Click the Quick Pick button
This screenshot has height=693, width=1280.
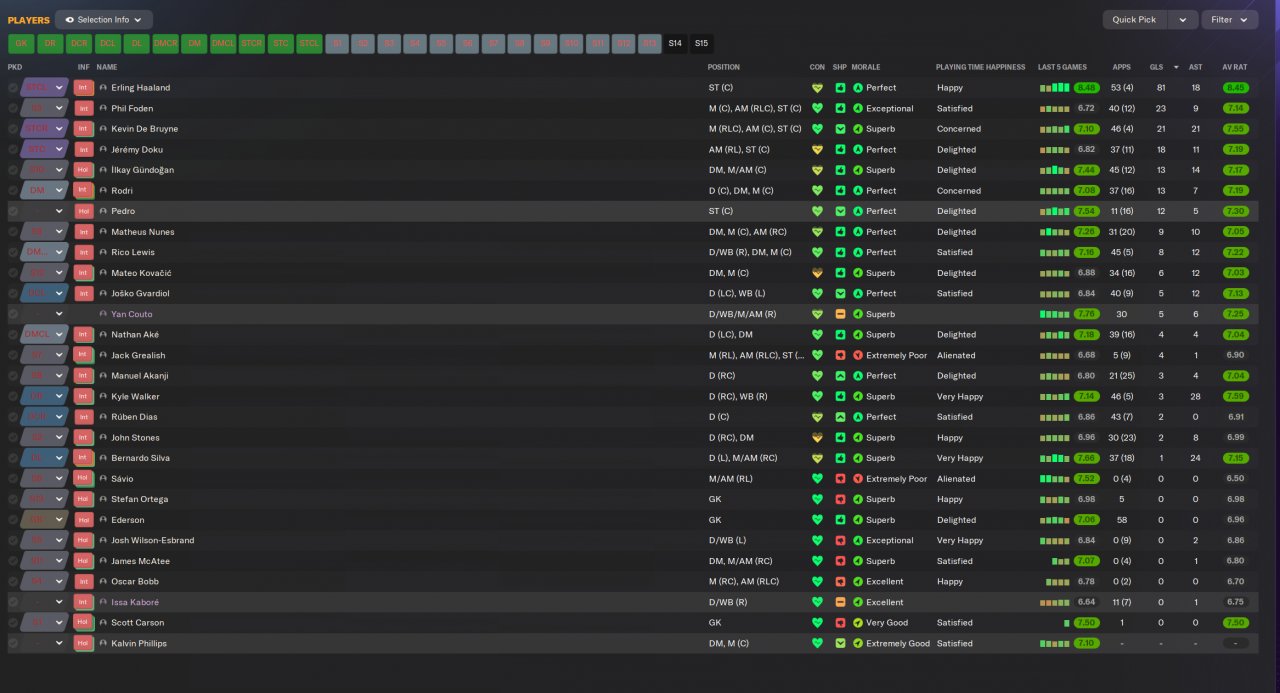point(1134,20)
